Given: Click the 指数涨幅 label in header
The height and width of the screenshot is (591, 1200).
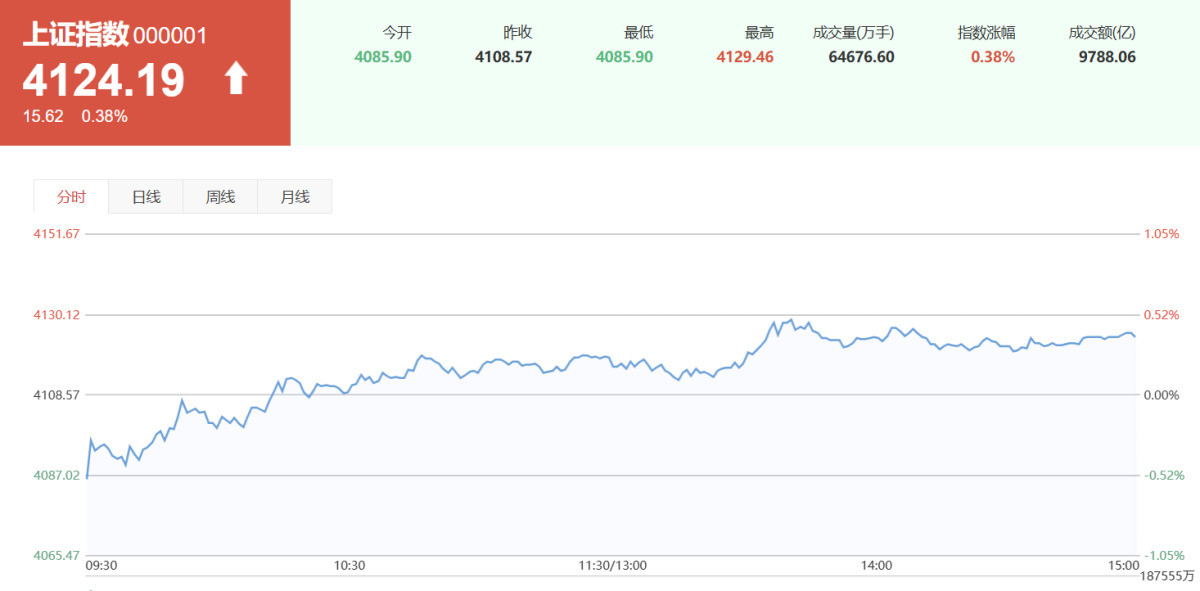Looking at the screenshot, I should click(986, 32).
